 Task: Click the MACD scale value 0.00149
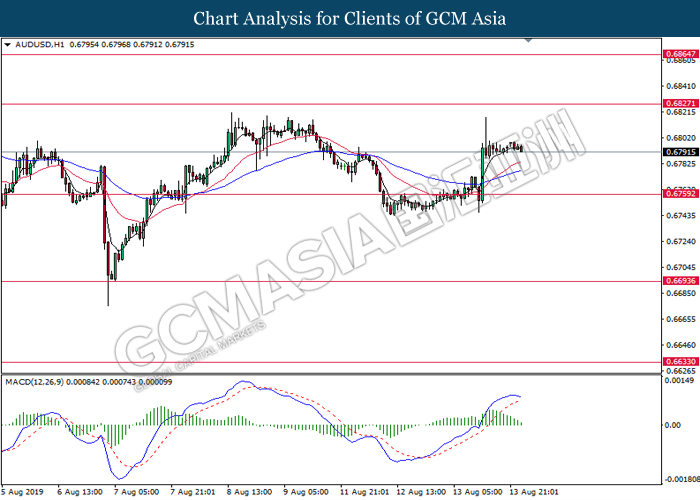(x=679, y=380)
